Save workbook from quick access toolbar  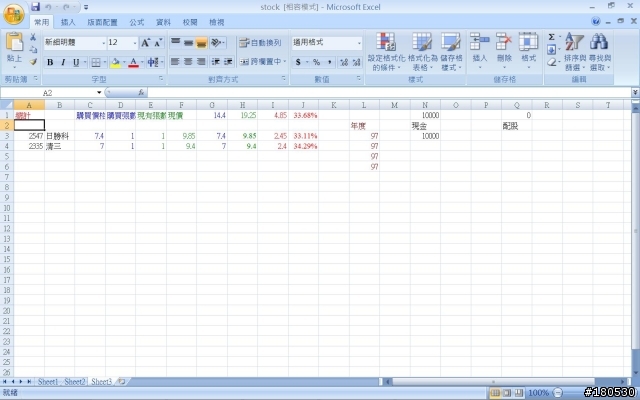coord(36,7)
